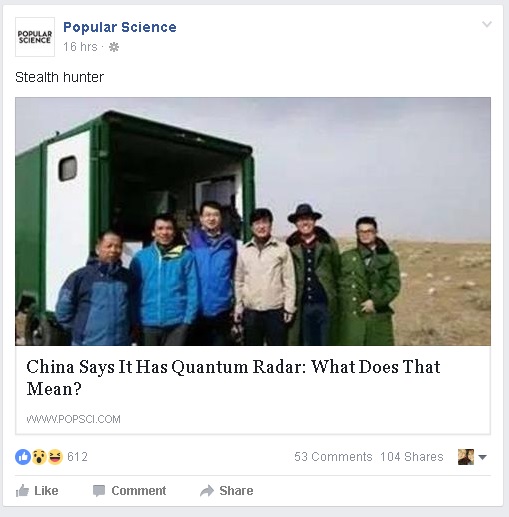Expand the post options chevron

[x=487, y=24]
